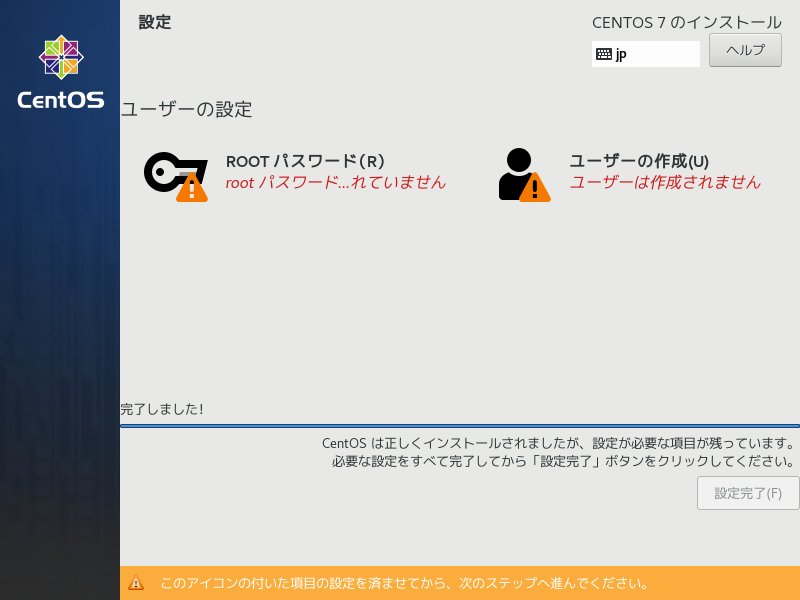The height and width of the screenshot is (600, 800).
Task: Click the 設定 title label
Action: (155, 22)
